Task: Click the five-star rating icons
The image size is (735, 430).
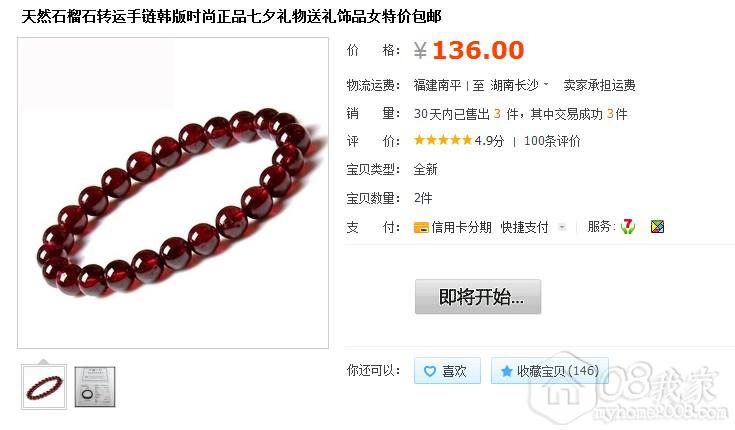Action: [x=443, y=140]
